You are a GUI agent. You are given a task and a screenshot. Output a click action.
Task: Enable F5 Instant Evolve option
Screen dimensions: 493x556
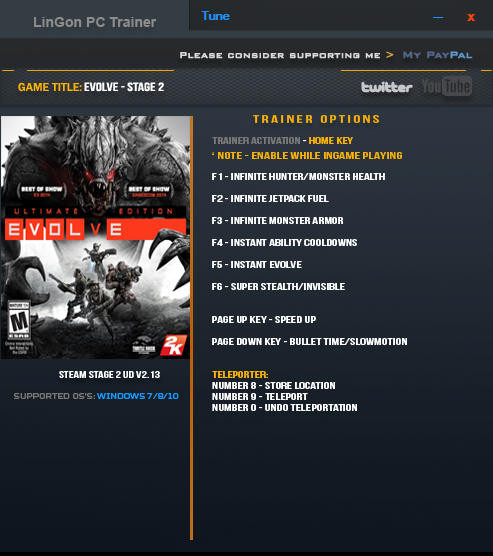tap(256, 265)
